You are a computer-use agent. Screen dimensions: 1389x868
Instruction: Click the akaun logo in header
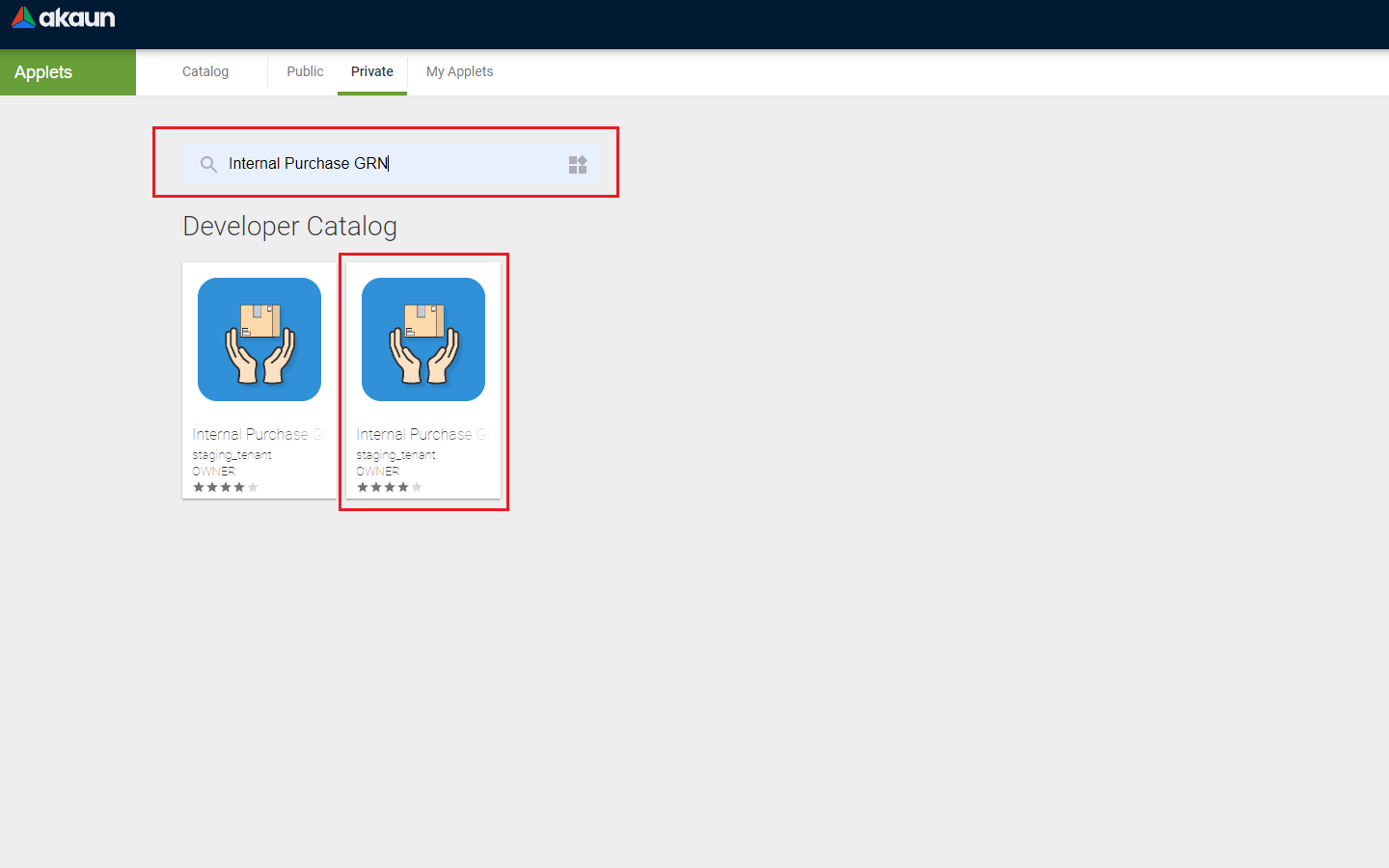(64, 17)
